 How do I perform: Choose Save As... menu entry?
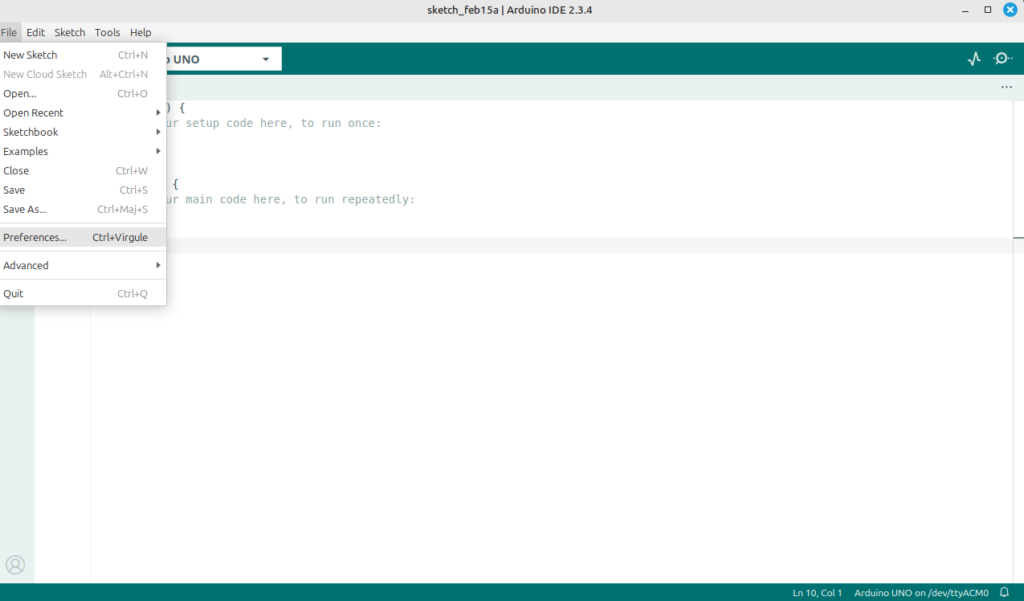(x=83, y=209)
